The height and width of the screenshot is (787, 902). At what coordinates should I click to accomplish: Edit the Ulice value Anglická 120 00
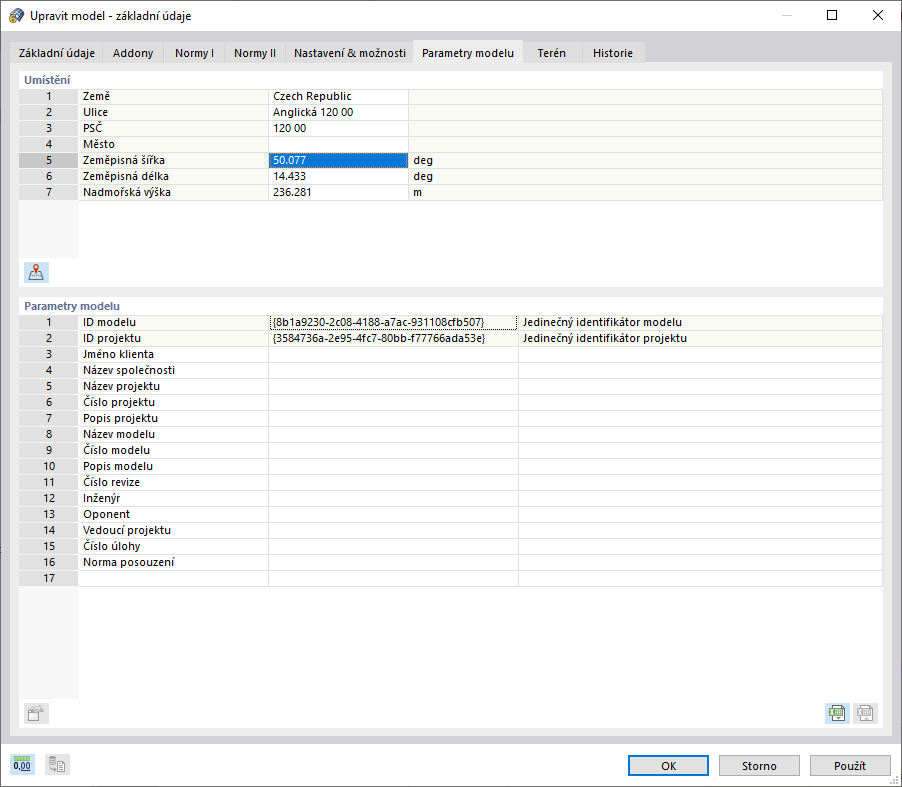click(x=338, y=112)
